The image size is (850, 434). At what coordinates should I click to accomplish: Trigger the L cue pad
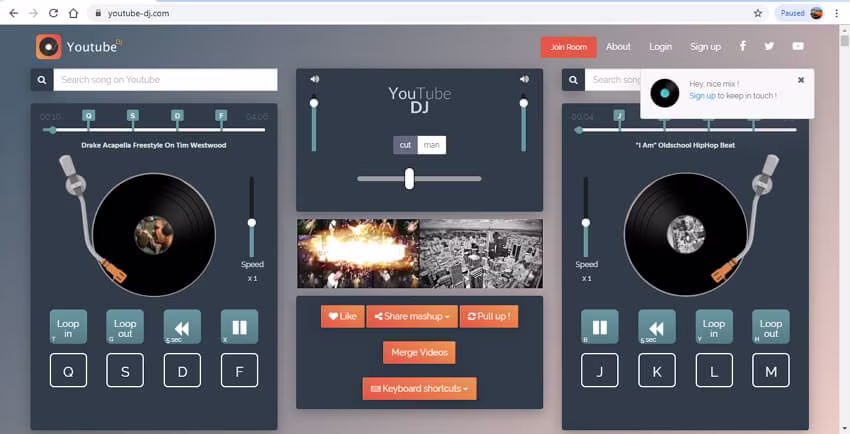714,371
